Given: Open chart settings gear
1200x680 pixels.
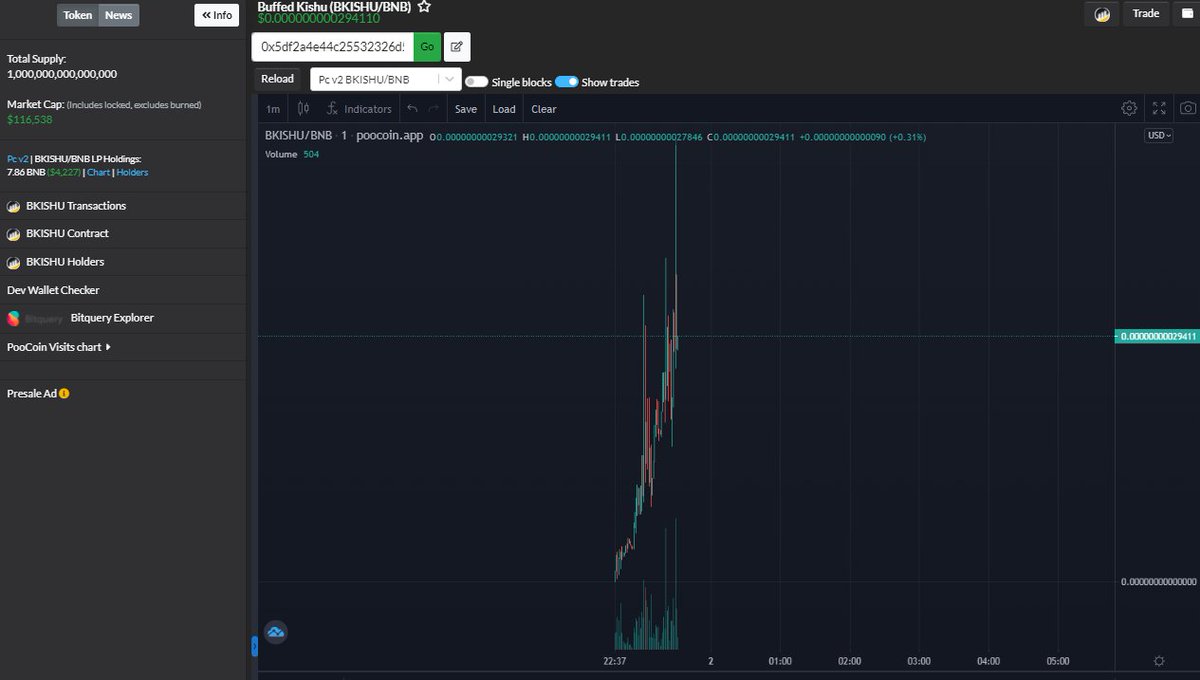Looking at the screenshot, I should point(1129,109).
